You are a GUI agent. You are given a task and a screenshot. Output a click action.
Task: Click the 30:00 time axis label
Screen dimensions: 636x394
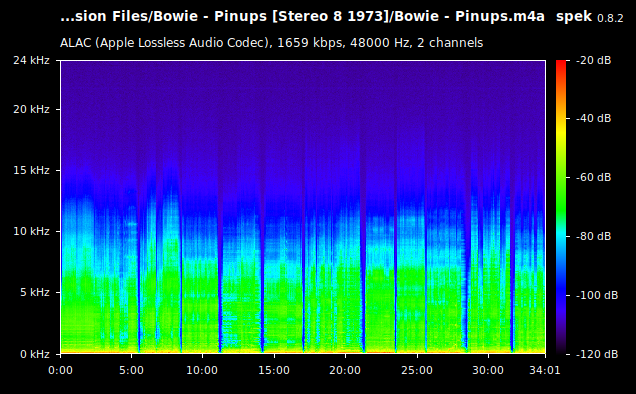(488, 370)
